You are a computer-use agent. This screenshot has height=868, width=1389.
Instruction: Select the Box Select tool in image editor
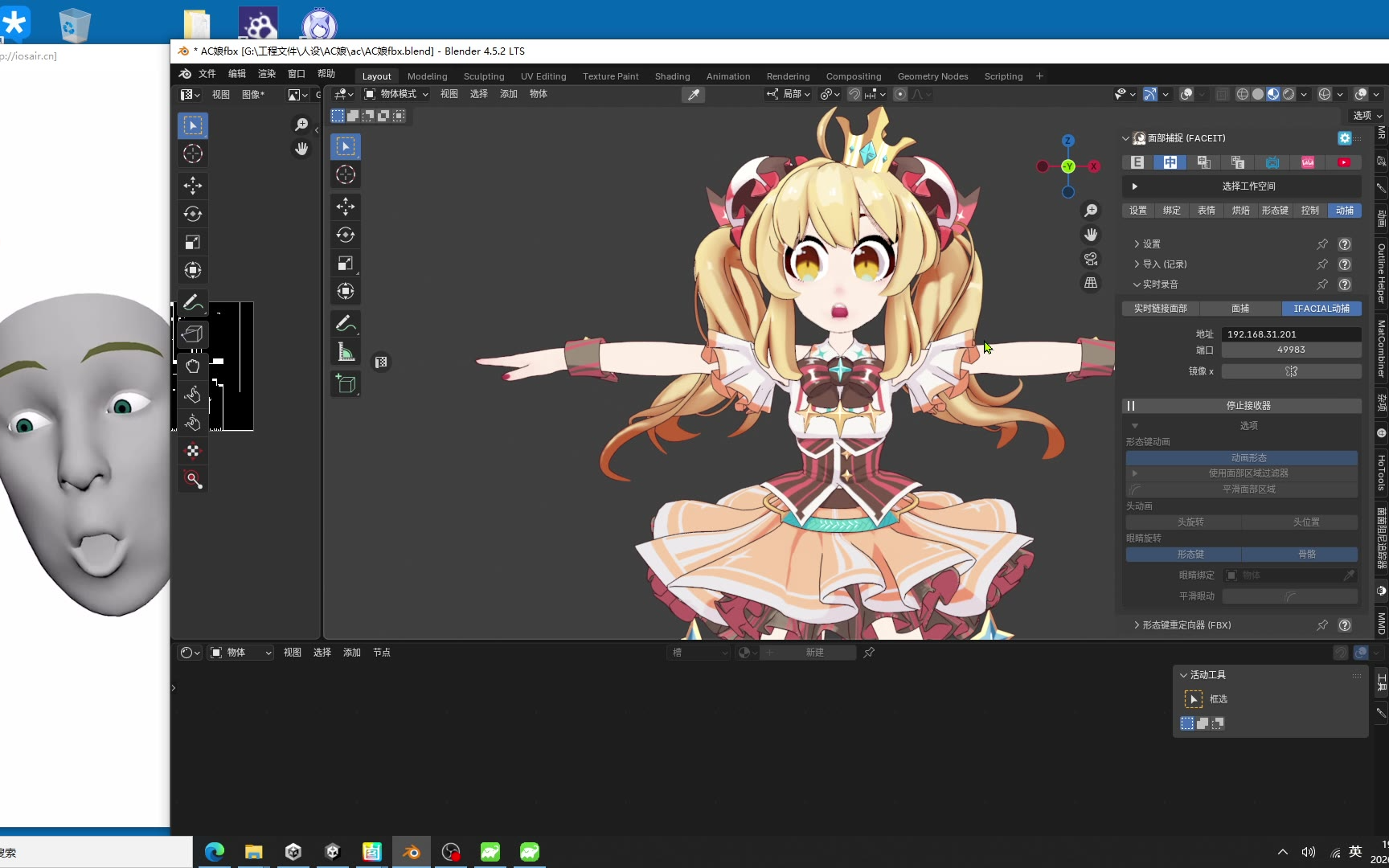click(193, 125)
